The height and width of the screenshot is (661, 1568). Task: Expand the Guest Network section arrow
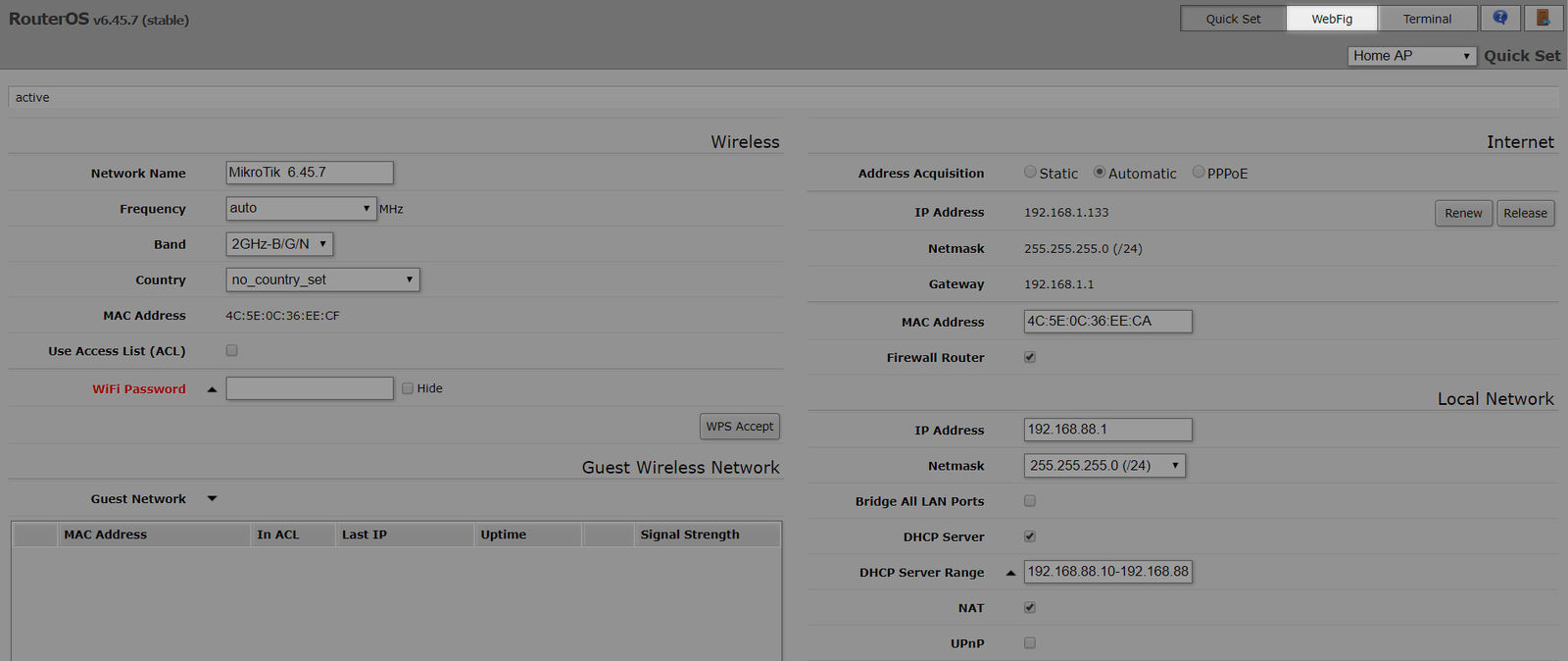tap(212, 499)
